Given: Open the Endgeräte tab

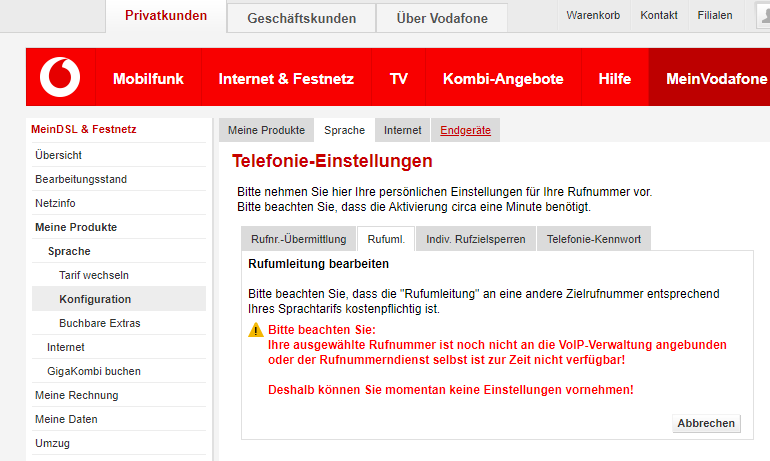Looking at the screenshot, I should click(x=465, y=130).
